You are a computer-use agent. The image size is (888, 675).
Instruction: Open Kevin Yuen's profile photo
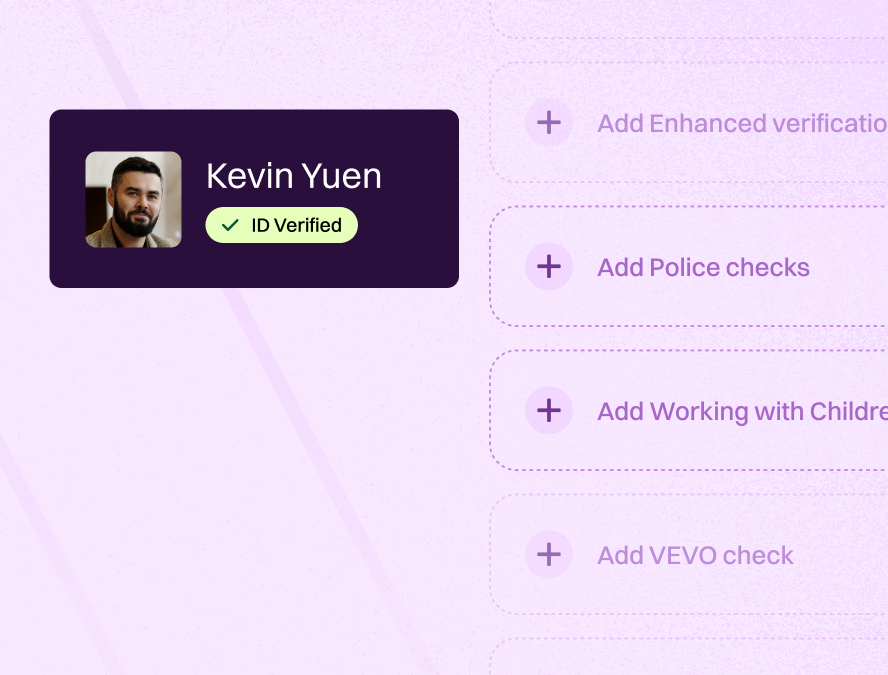pyautogui.click(x=133, y=199)
